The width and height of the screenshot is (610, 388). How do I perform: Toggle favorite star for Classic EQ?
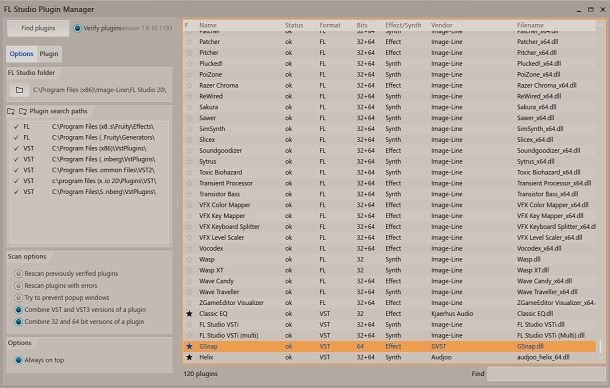[x=189, y=314]
